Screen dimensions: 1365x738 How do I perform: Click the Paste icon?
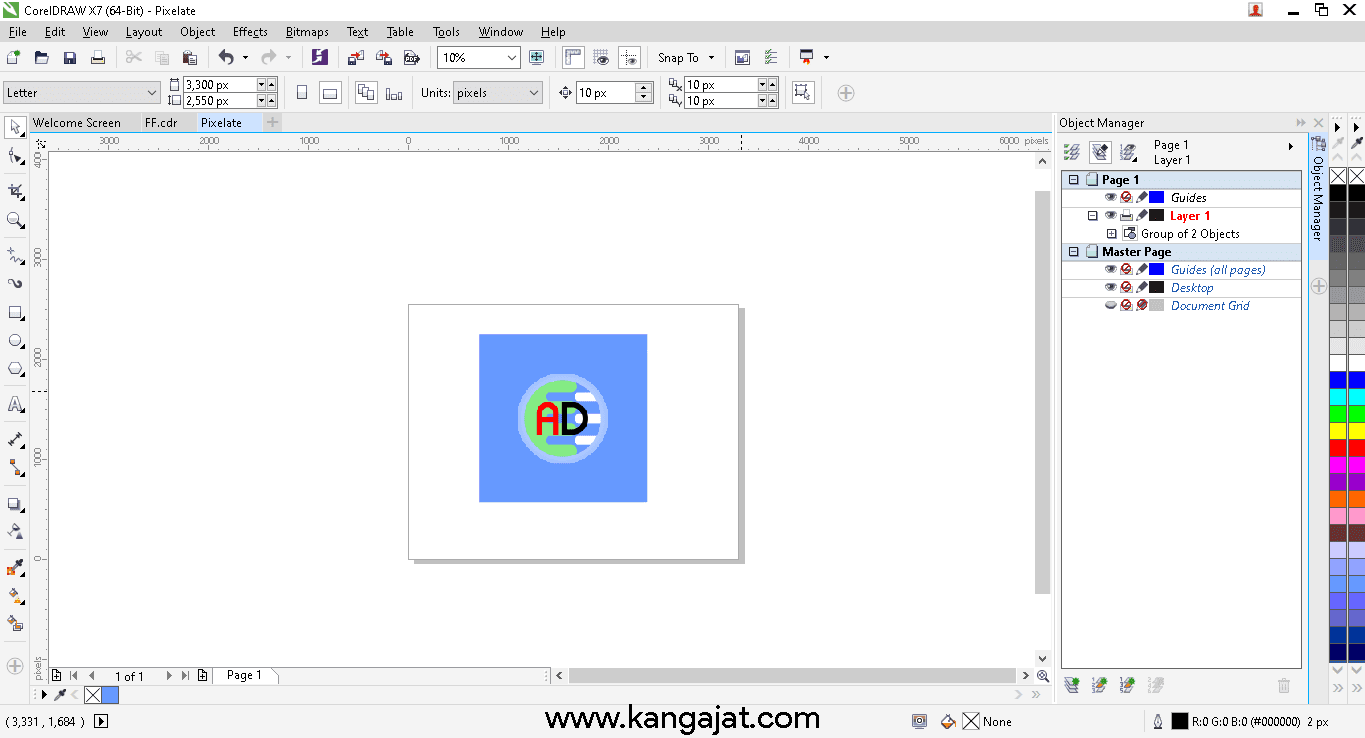point(190,58)
